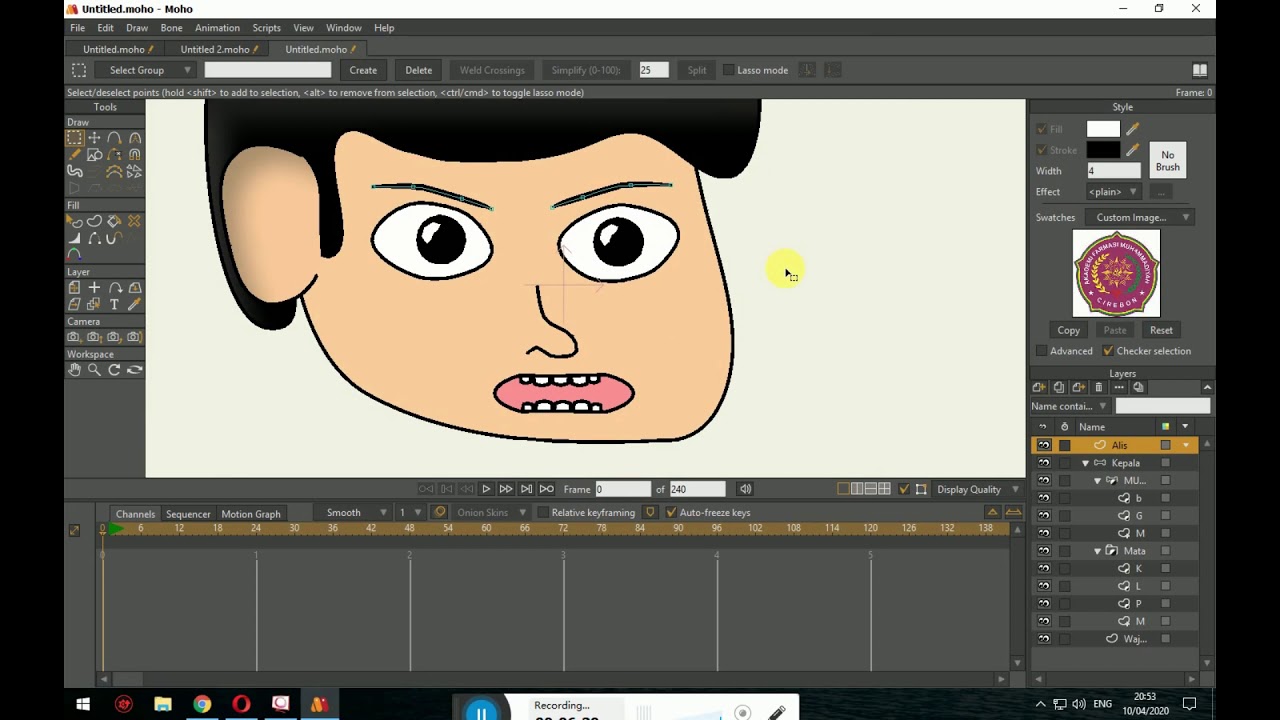This screenshot has height=720, width=1280.
Task: Open the Display Quality dropdown
Action: pos(977,489)
